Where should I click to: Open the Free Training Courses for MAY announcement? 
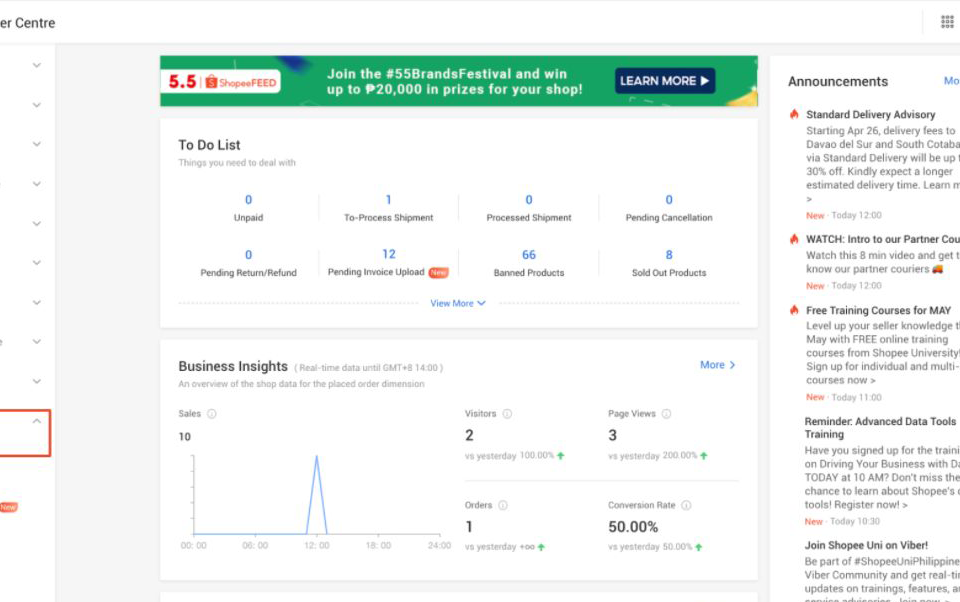click(x=877, y=310)
